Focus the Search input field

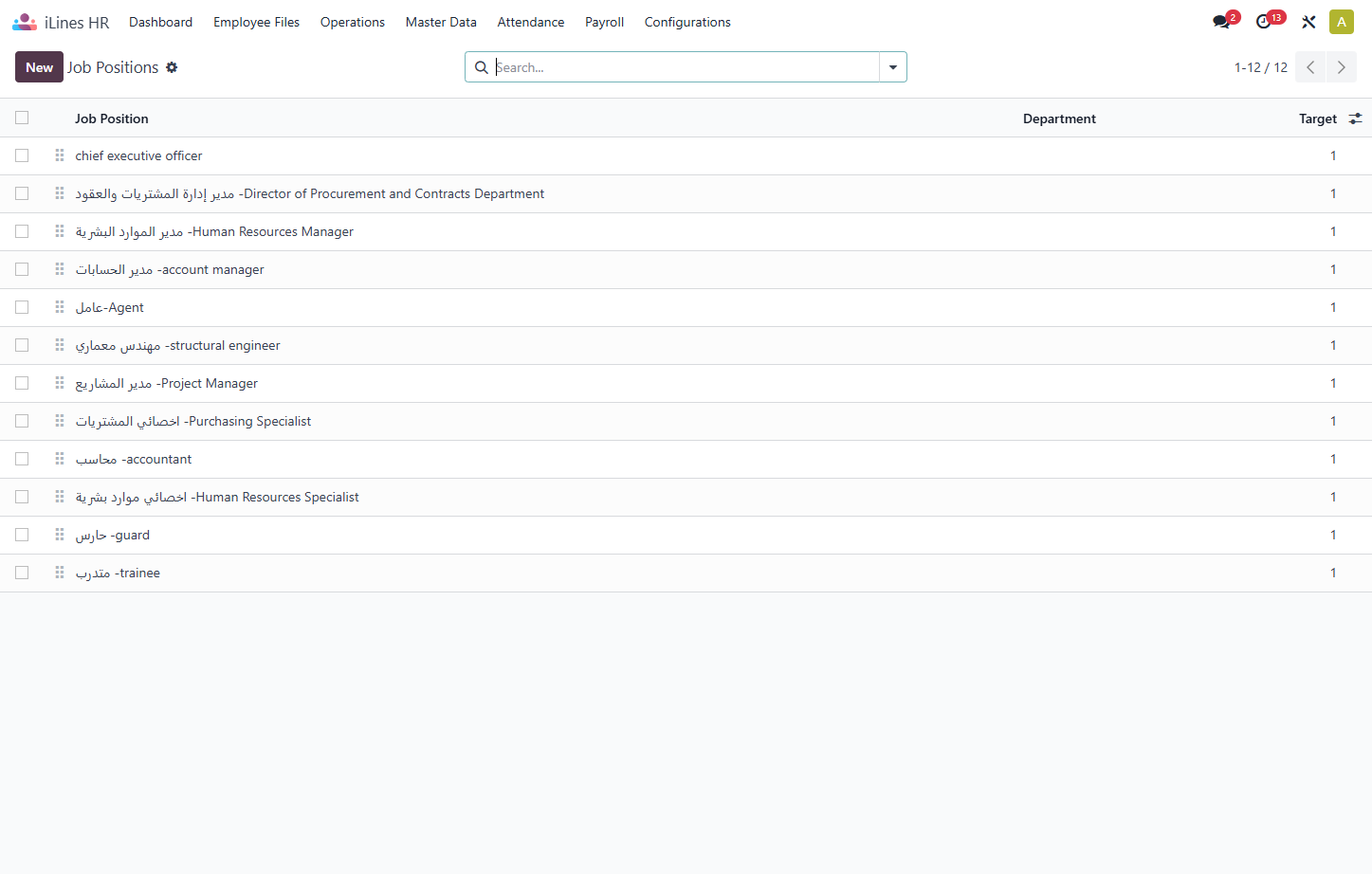point(686,67)
